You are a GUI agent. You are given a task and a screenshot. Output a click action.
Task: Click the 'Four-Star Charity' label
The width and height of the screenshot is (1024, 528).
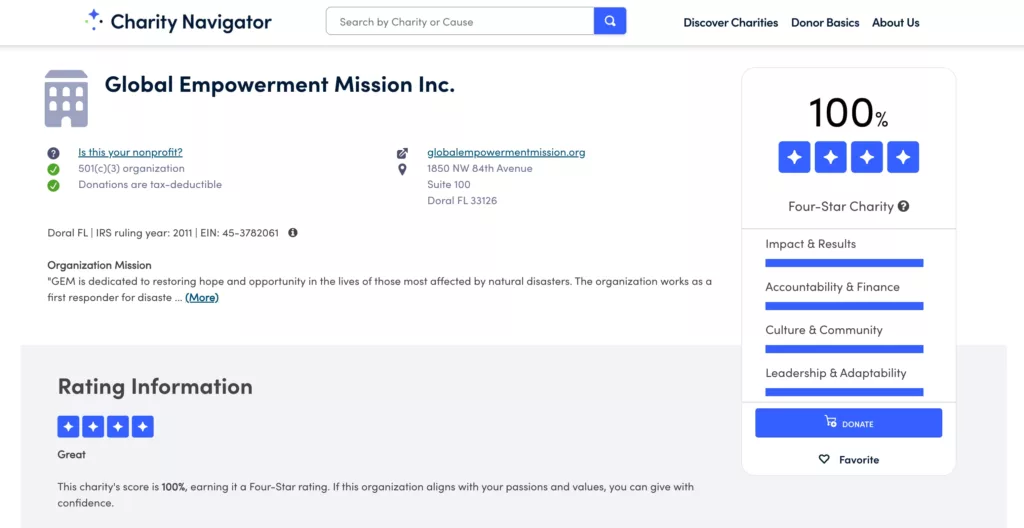pyautogui.click(x=840, y=206)
